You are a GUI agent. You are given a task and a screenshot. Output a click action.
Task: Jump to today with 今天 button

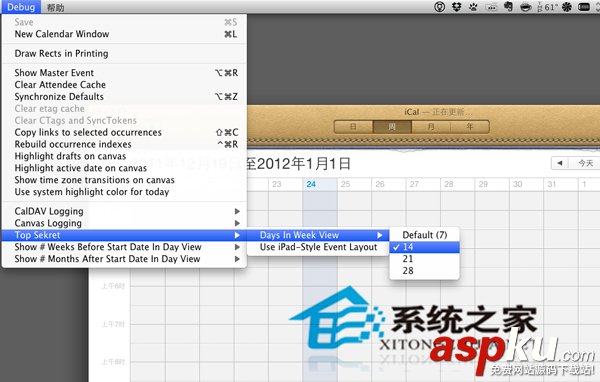click(x=585, y=163)
